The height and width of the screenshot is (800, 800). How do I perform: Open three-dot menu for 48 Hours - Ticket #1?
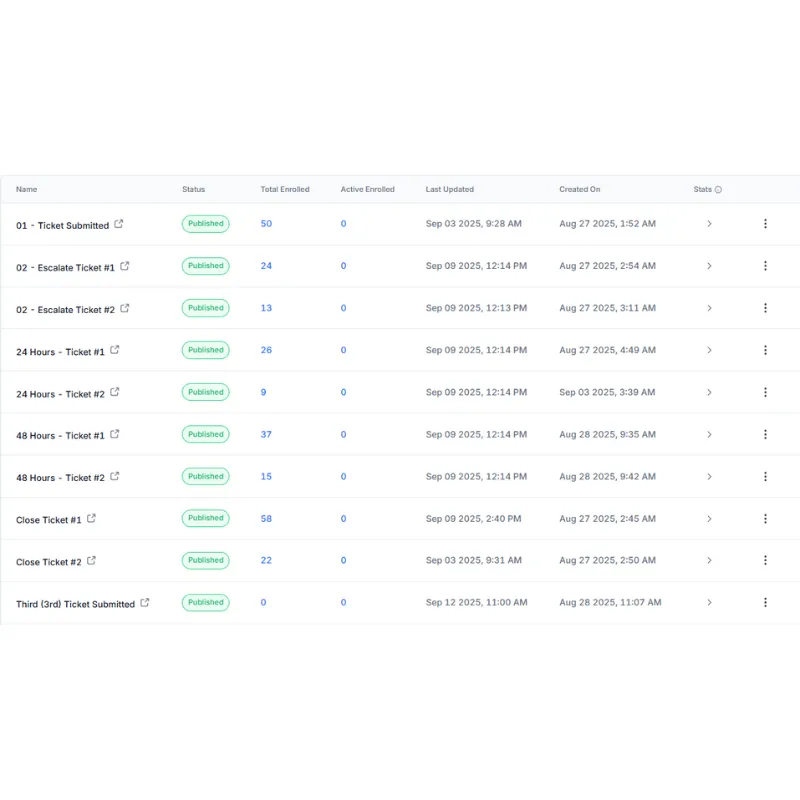[x=765, y=434]
